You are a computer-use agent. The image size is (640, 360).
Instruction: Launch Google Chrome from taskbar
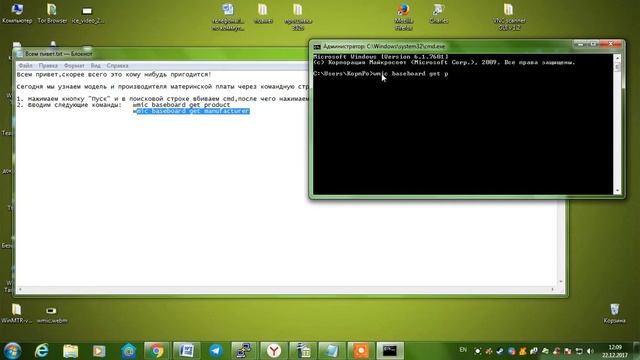tap(156, 350)
